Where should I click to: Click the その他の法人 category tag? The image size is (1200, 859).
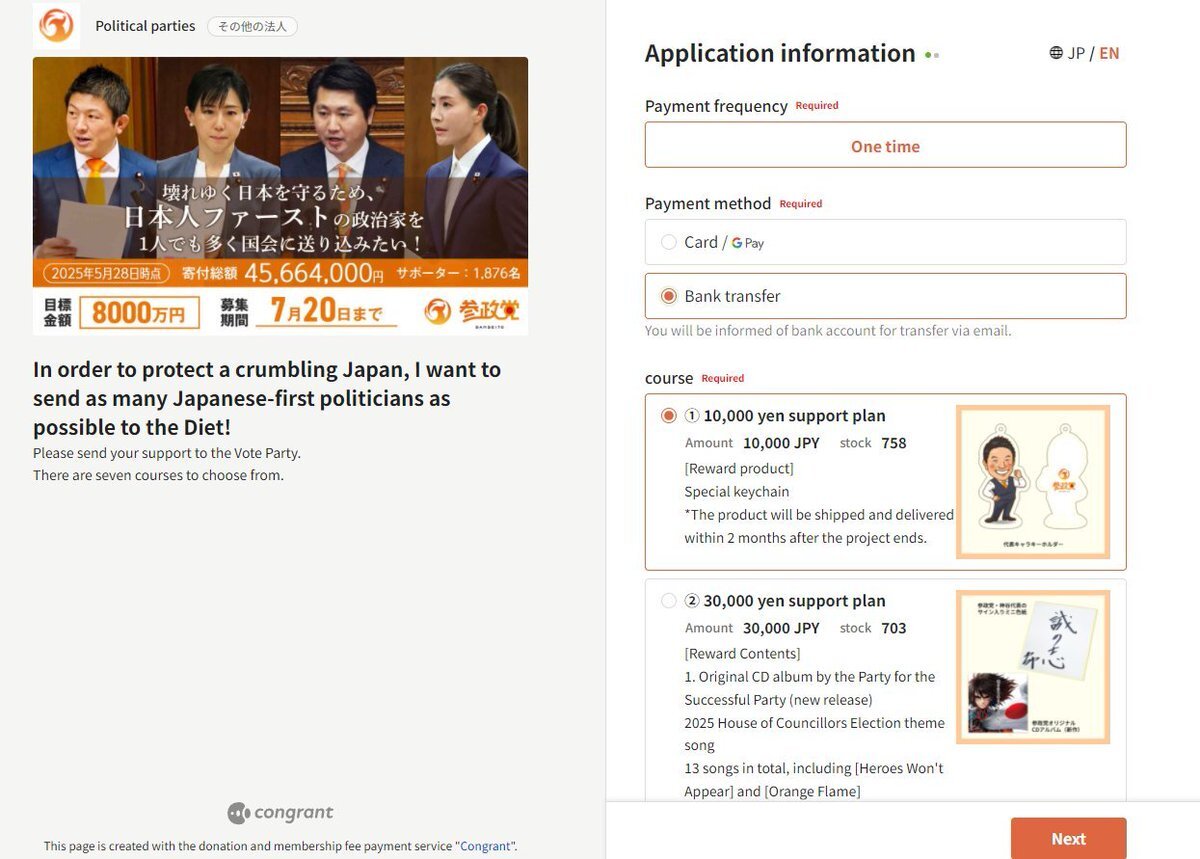[252, 27]
